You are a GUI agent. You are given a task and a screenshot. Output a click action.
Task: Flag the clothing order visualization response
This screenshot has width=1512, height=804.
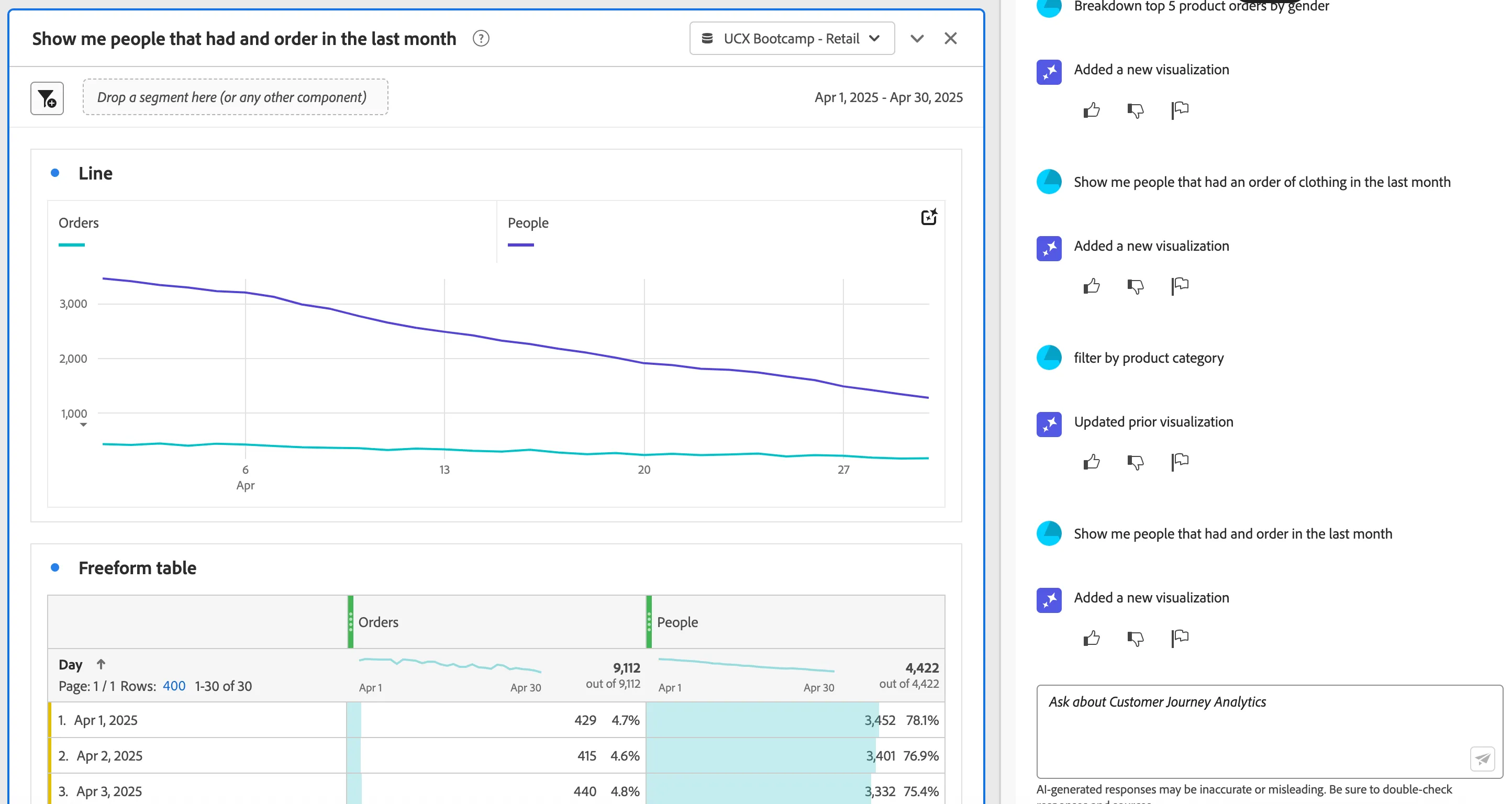coord(1180,286)
